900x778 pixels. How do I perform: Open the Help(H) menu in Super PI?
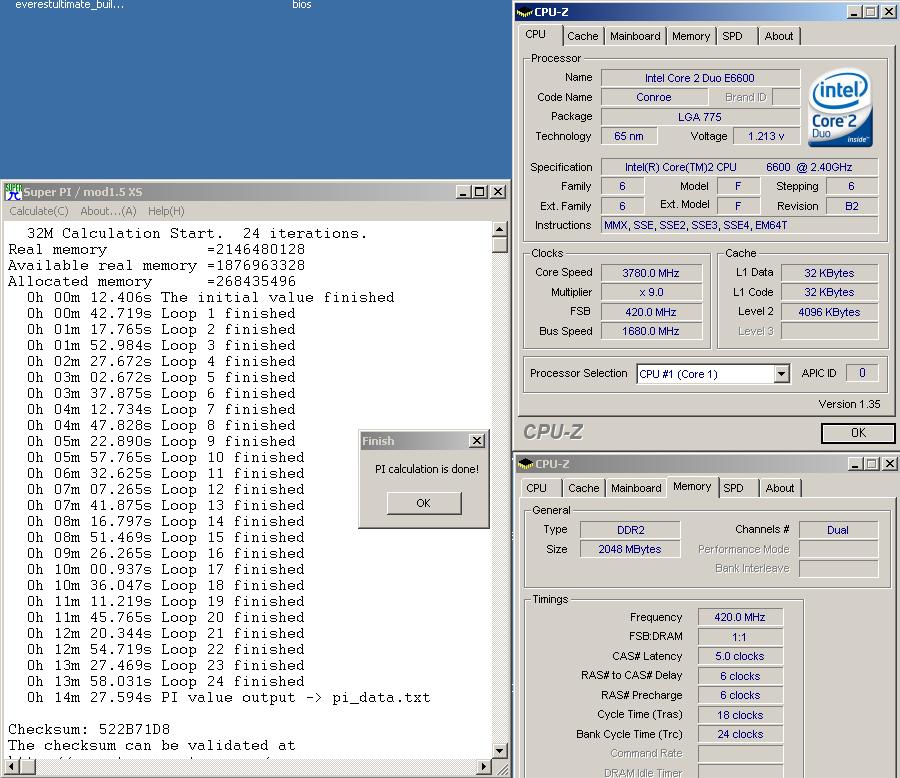(166, 211)
